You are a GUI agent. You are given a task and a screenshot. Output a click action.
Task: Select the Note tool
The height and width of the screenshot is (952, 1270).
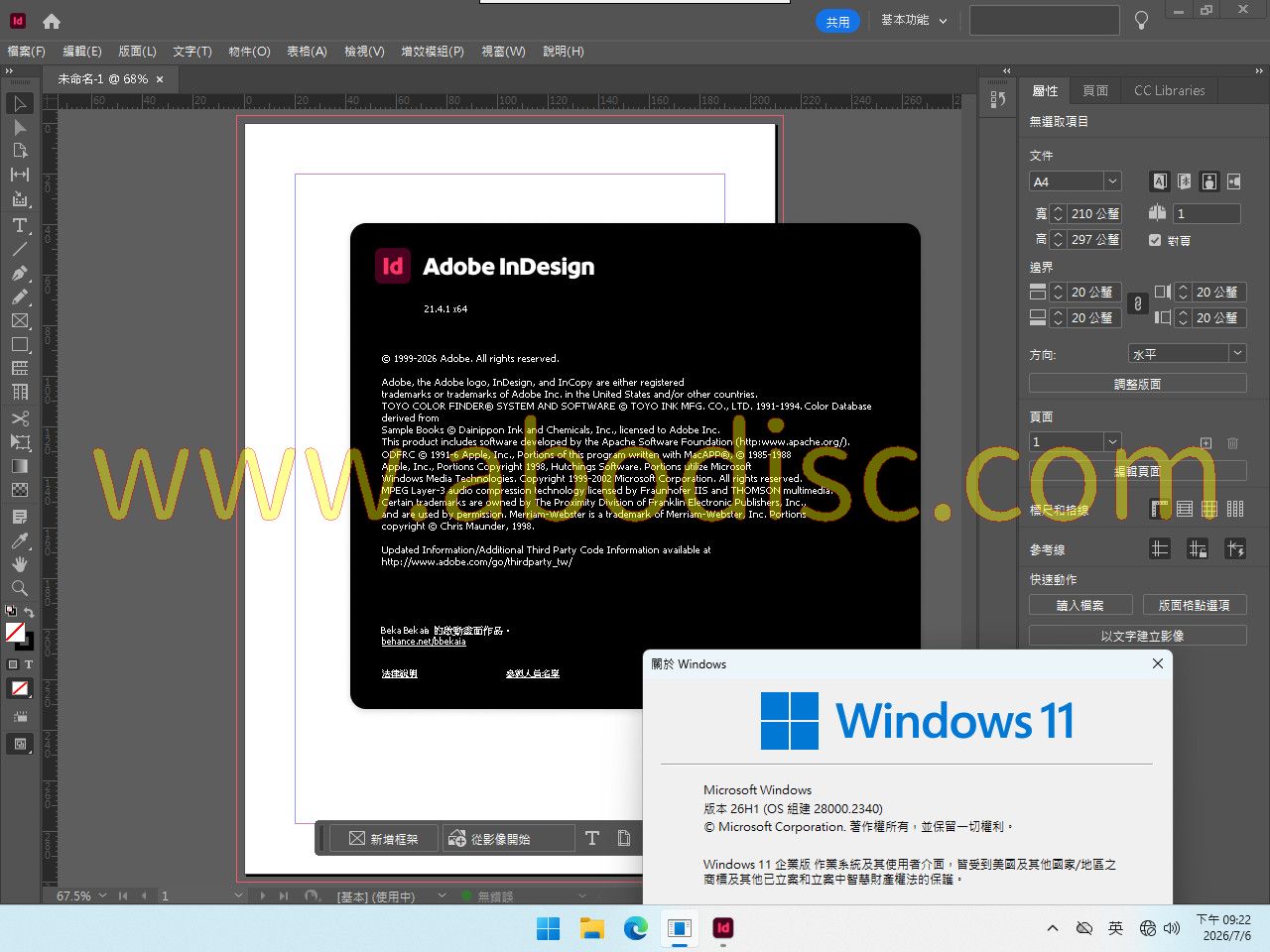[x=20, y=517]
